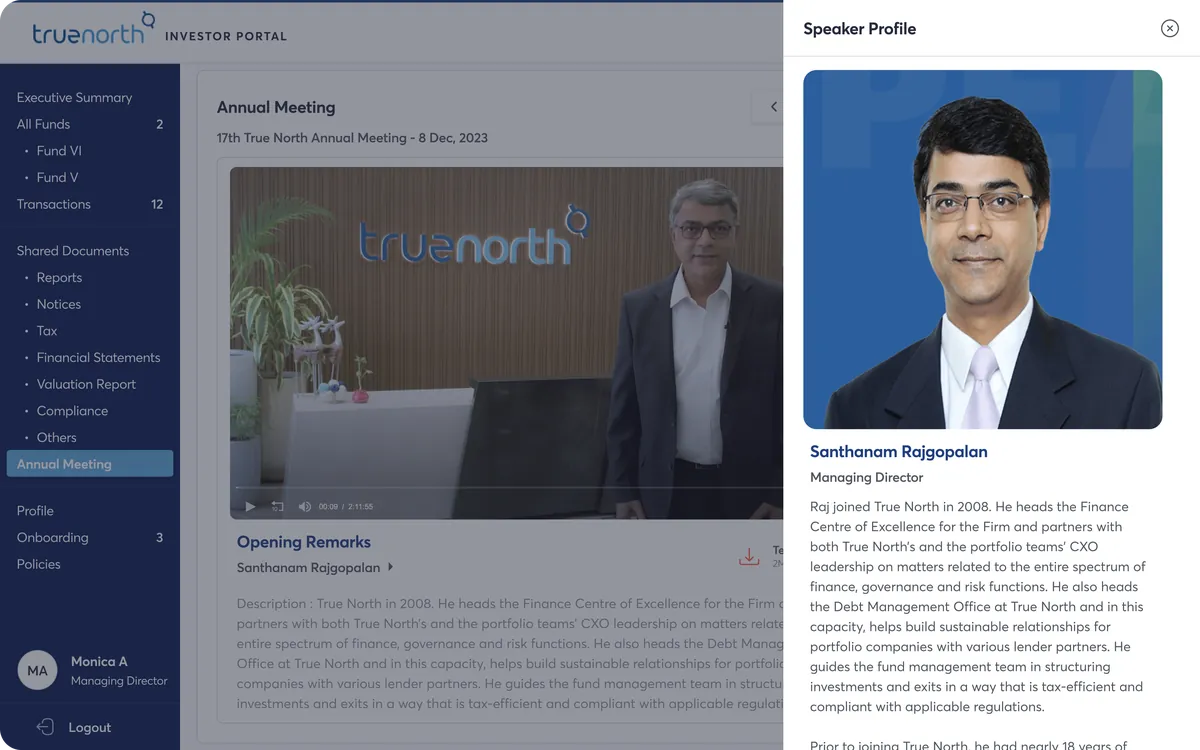
Task: Open Onboarding in sidebar
Action: (x=52, y=537)
